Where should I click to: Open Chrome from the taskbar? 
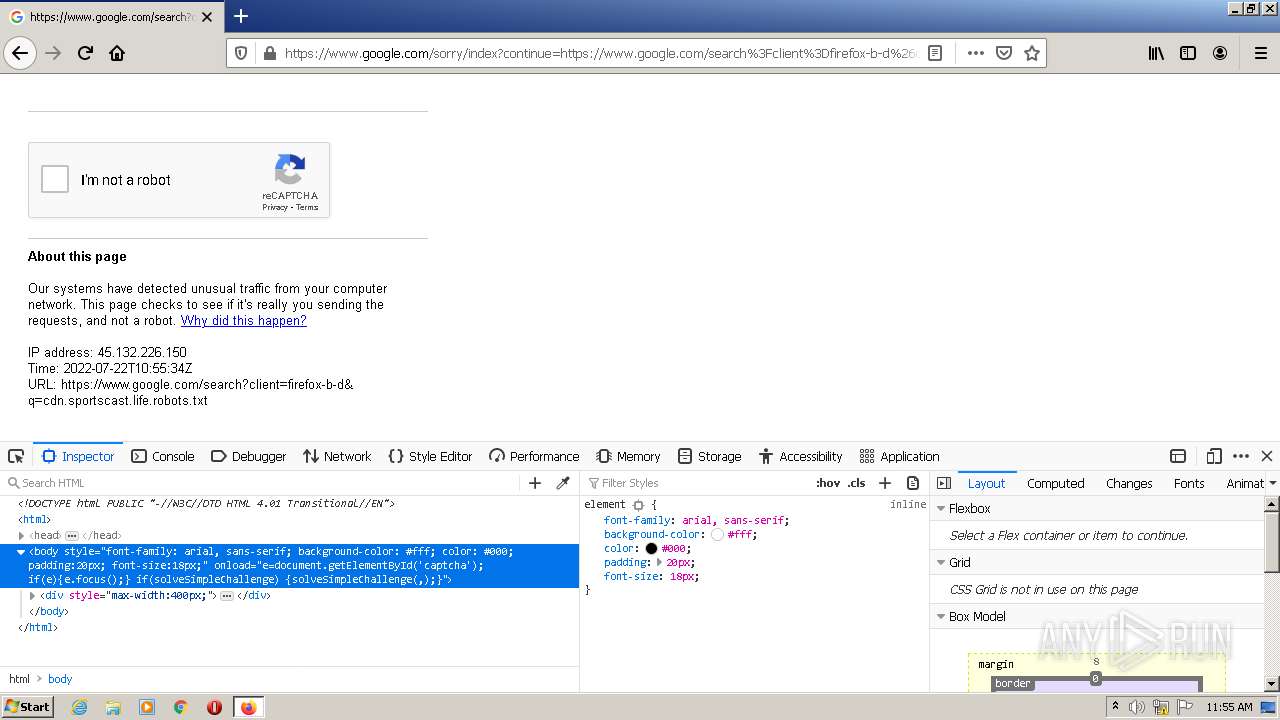coord(181,707)
